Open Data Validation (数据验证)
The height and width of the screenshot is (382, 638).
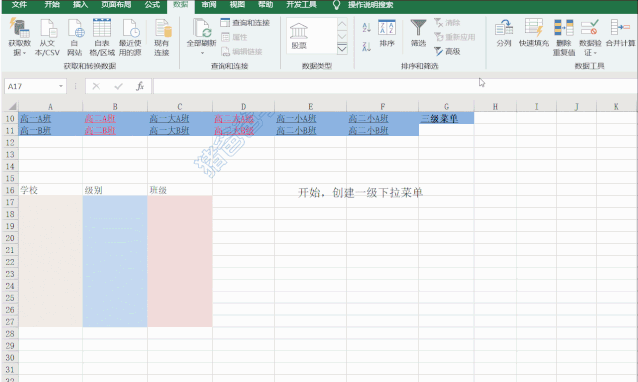click(590, 37)
